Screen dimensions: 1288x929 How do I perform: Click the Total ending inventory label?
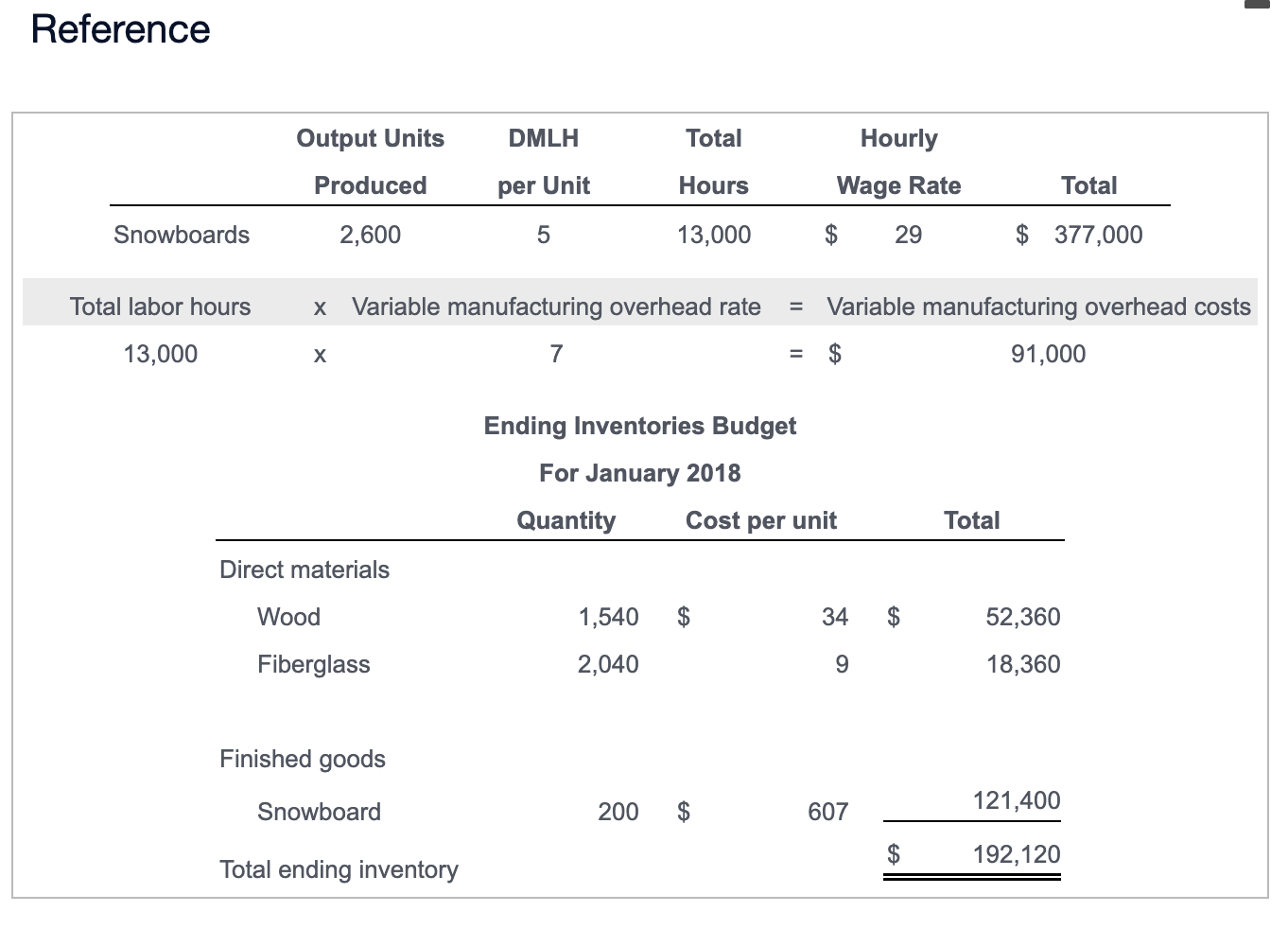tap(339, 868)
